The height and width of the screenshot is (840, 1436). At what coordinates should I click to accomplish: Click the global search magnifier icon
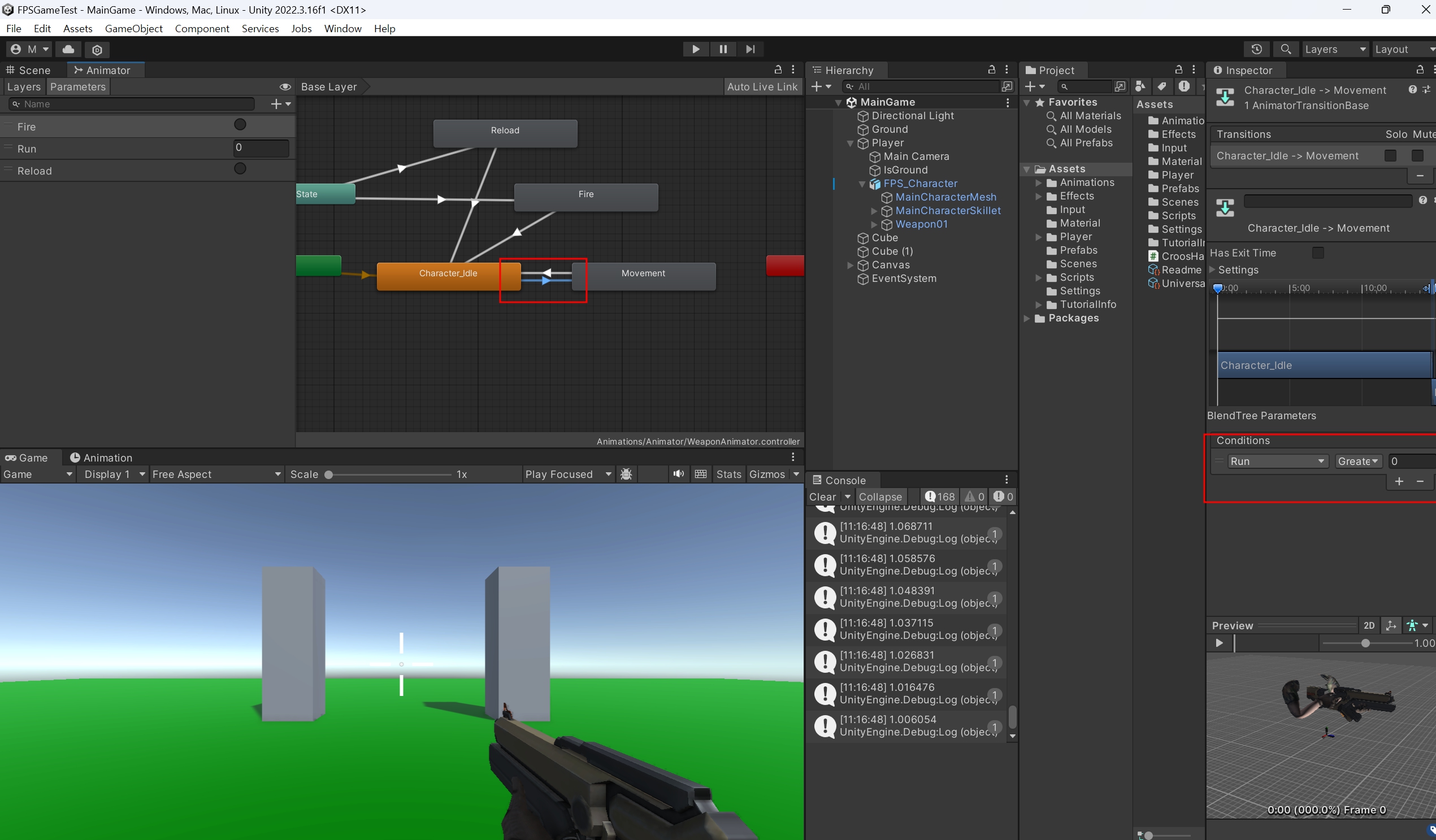1286,49
